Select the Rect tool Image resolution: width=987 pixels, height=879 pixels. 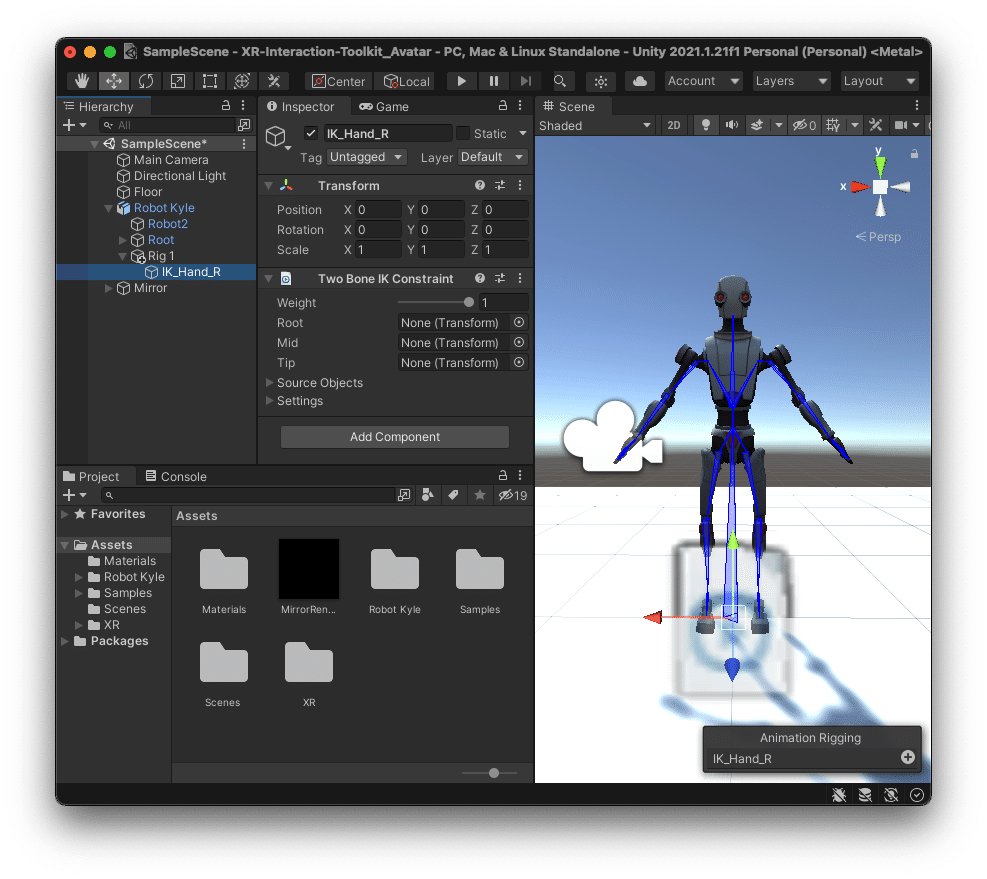point(210,81)
